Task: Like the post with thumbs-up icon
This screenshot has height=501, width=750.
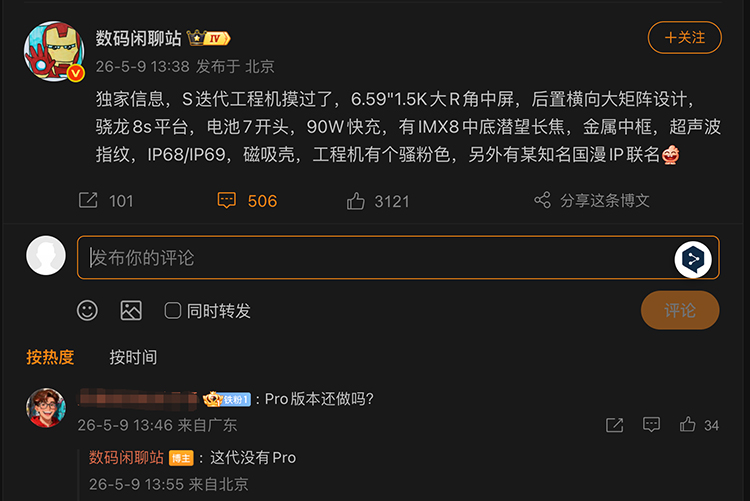Action: pos(355,201)
